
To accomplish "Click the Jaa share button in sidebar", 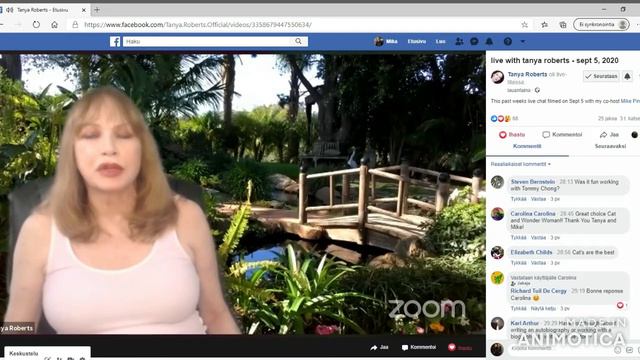I will (x=609, y=134).
